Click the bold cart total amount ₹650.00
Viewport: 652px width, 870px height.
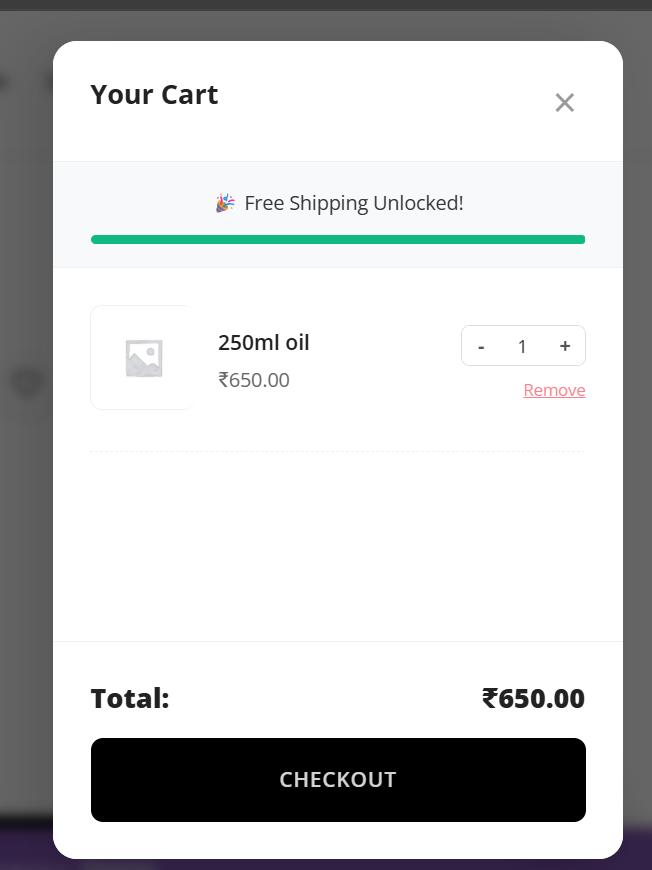coord(533,698)
